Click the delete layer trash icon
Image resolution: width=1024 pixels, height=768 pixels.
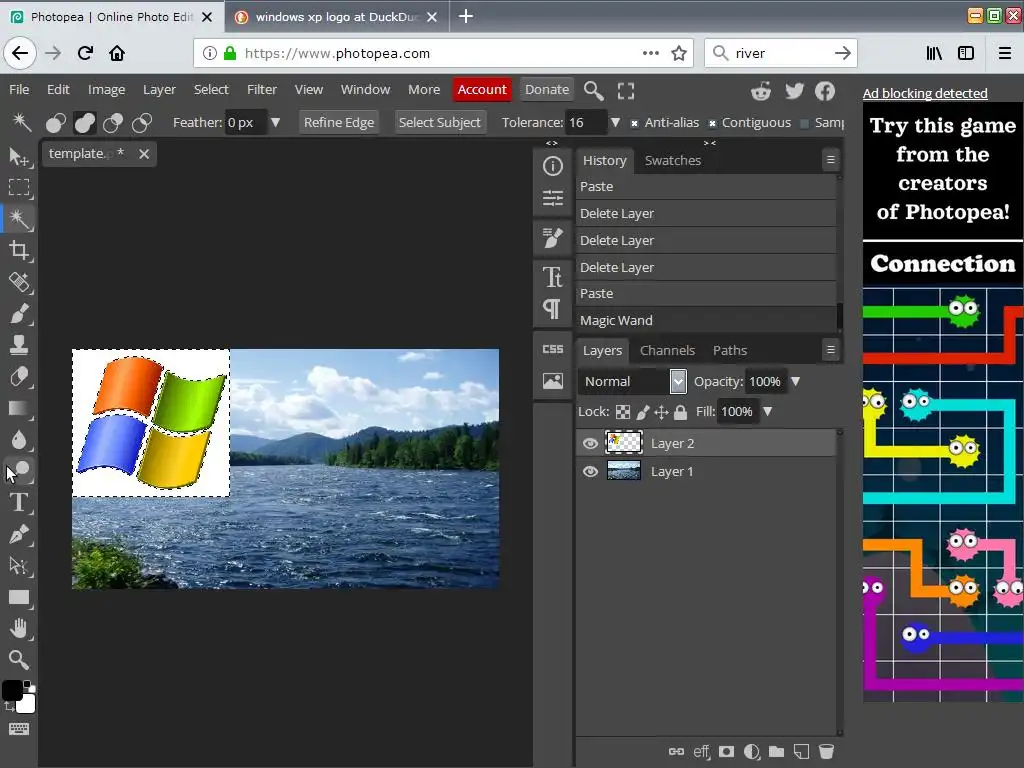click(826, 752)
